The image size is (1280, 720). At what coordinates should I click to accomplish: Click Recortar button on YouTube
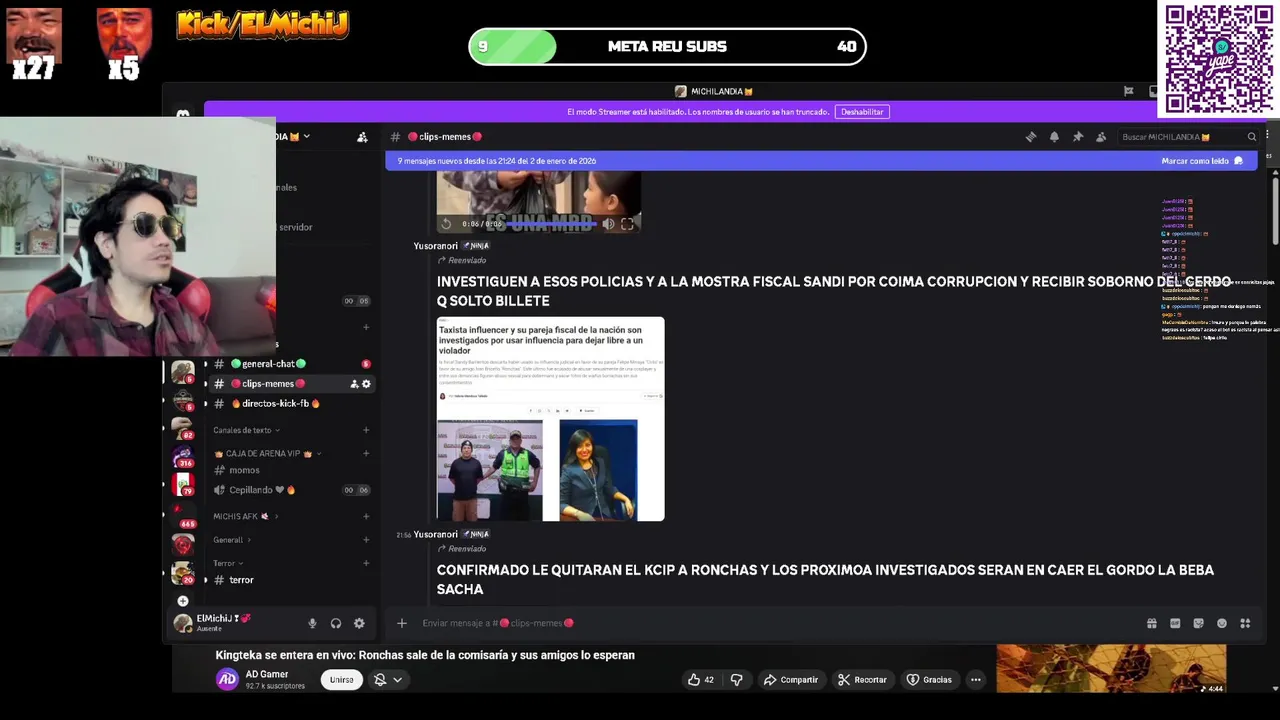click(x=862, y=680)
